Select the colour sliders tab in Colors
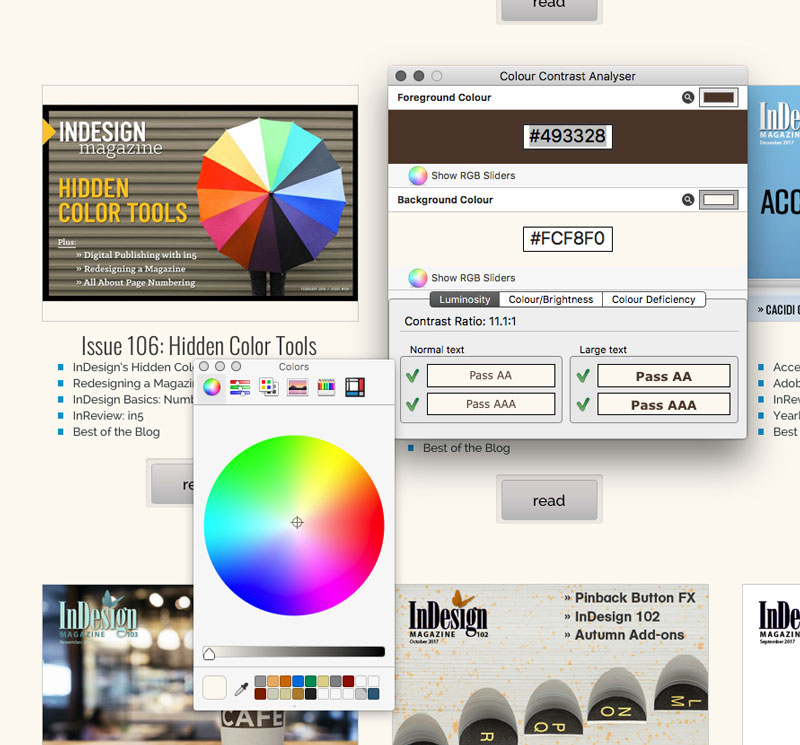800x745 pixels. (x=240, y=387)
